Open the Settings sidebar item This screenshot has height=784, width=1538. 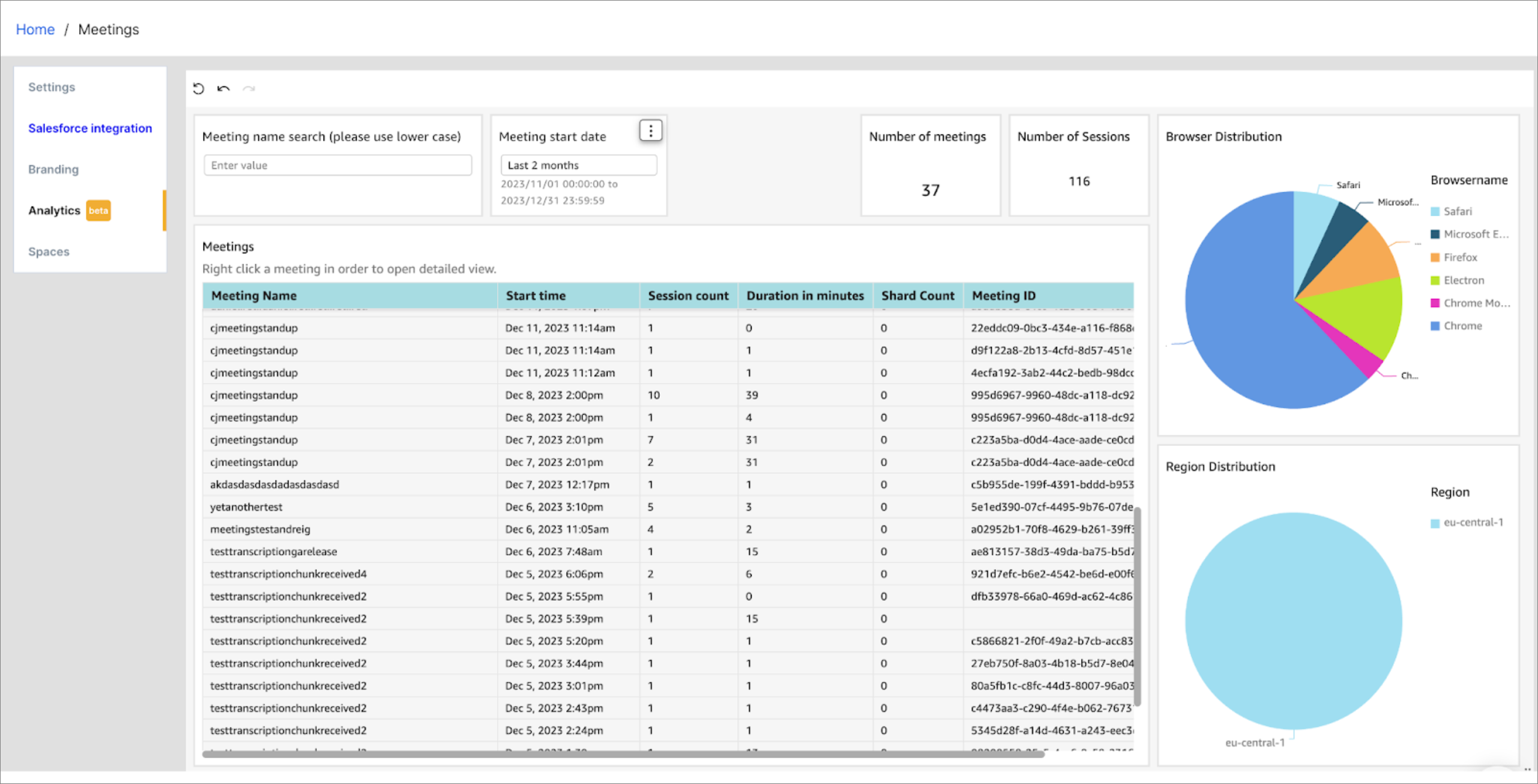(52, 87)
